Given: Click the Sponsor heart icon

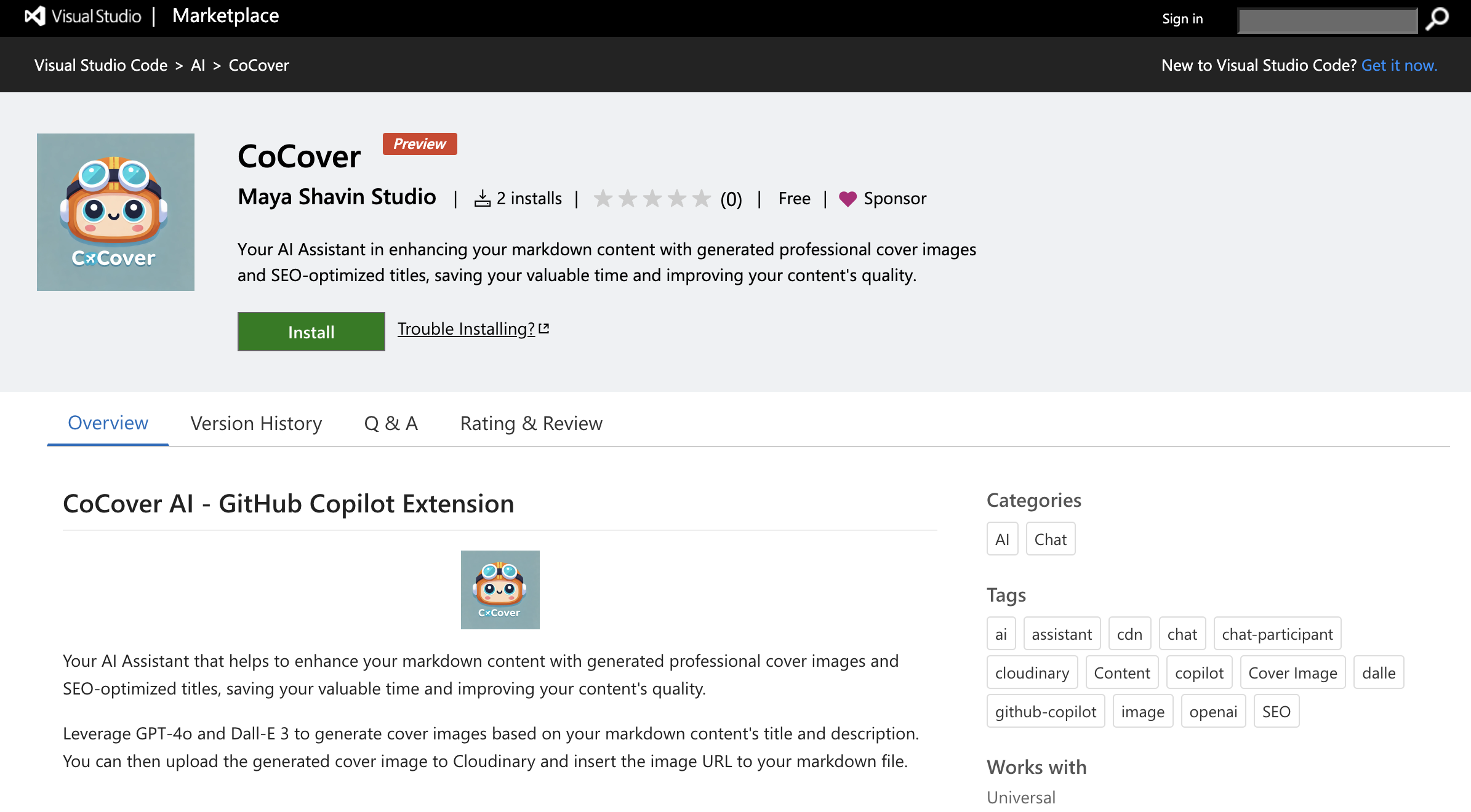Looking at the screenshot, I should (848, 199).
